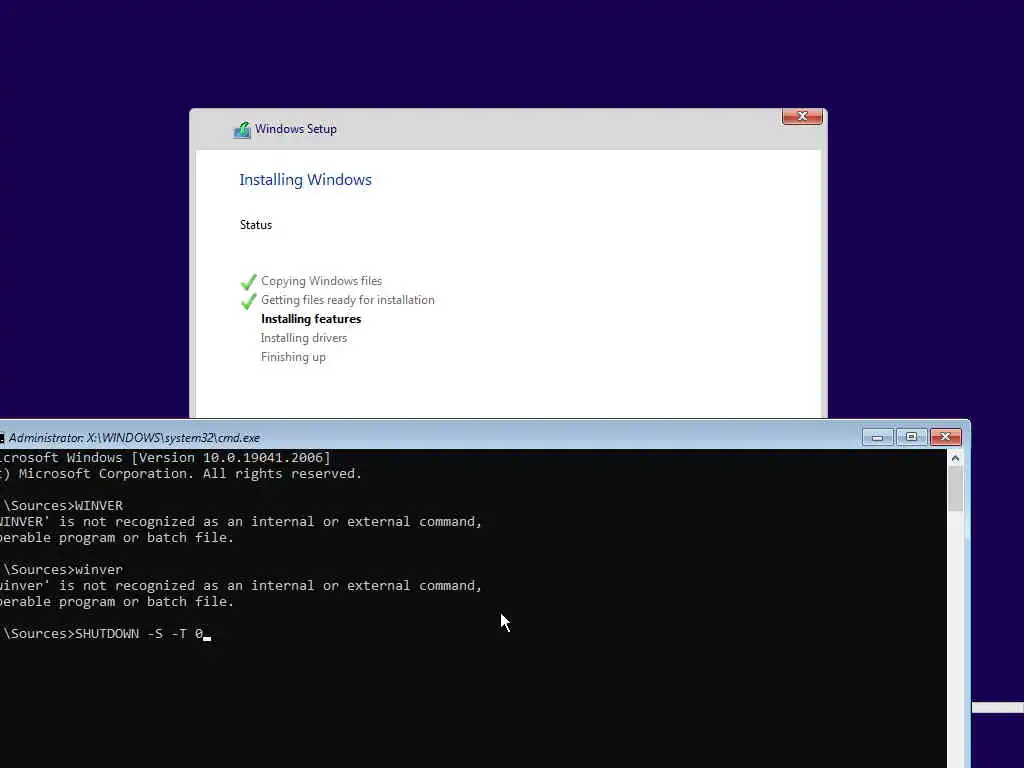This screenshot has height=768, width=1024.
Task: Select the 'Installing drivers' status line
Action: [x=304, y=338]
